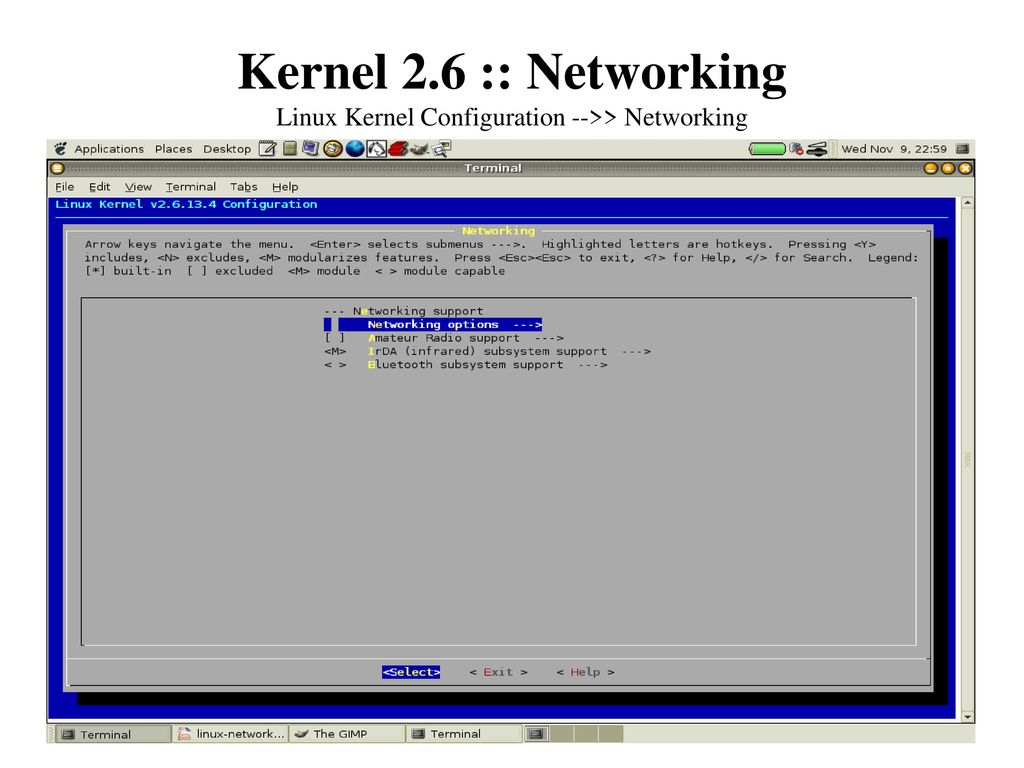Open the View menu
This screenshot has height=768, width=1024.
[138, 187]
